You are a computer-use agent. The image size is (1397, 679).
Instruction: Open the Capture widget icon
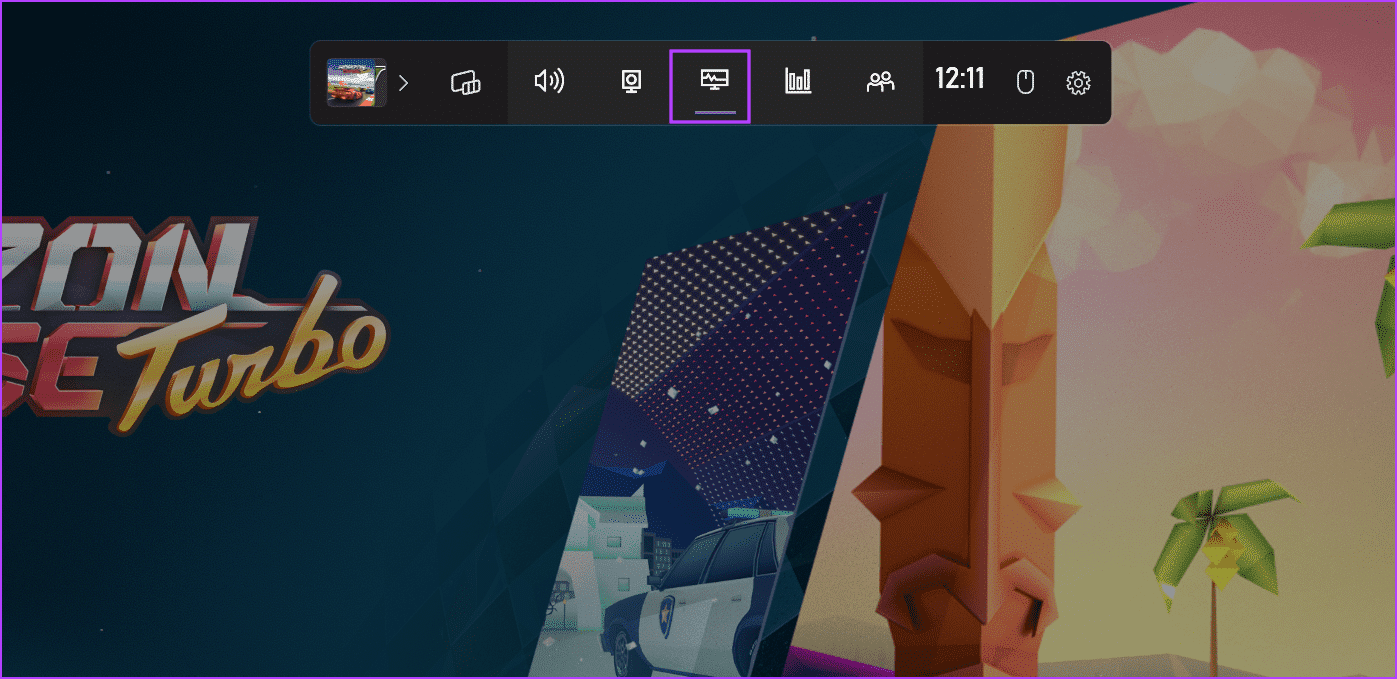[631, 82]
